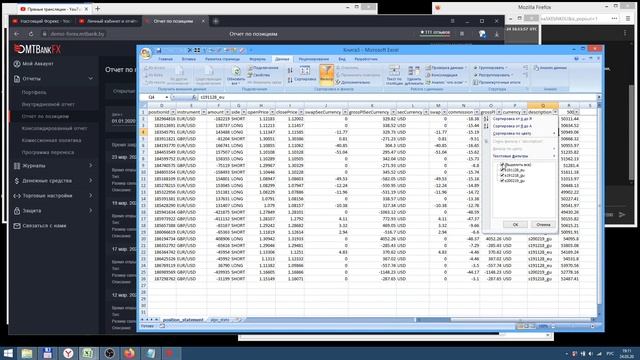
Task: Open the positionId column filter dropdown
Action: [x=173, y=112]
